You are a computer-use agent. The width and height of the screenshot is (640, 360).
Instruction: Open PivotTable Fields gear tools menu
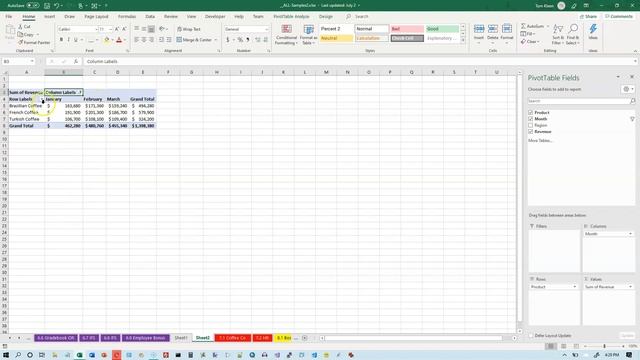[x=627, y=89]
